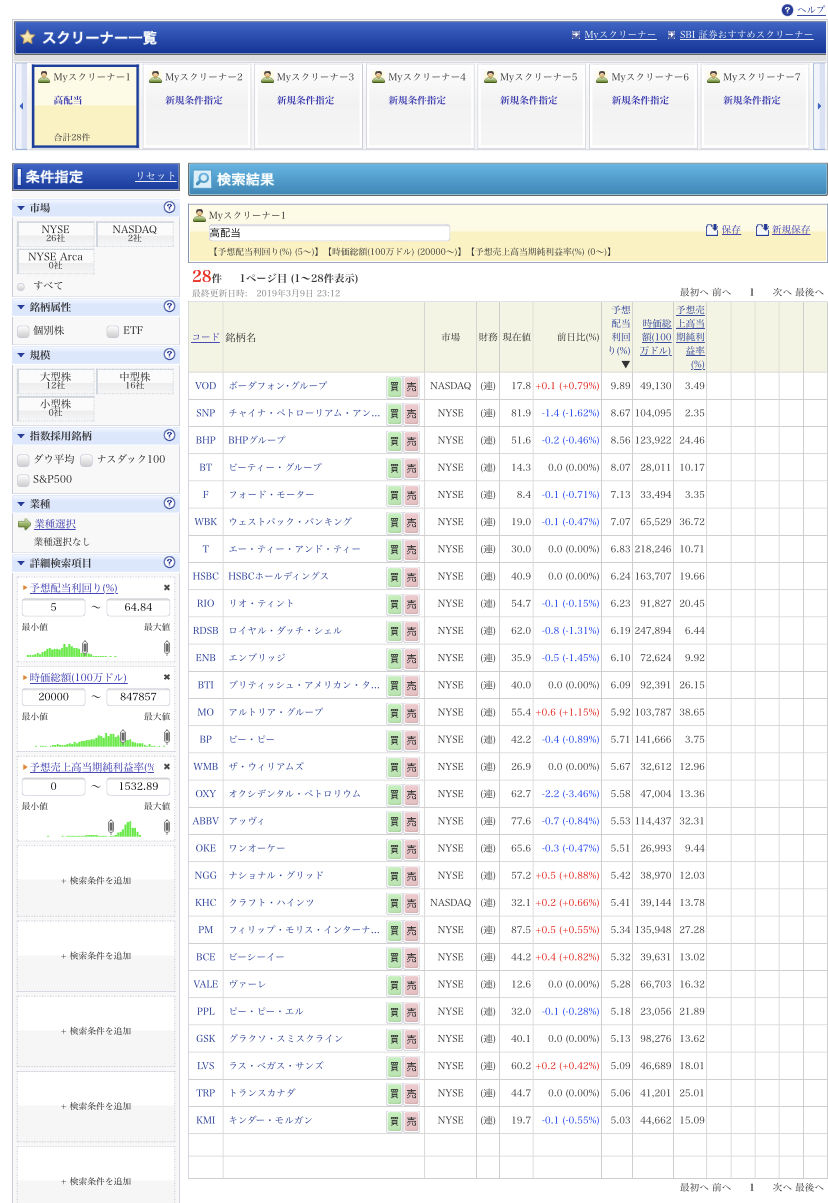
Task: Open the Myスクリーナー7 tab
Action: (x=754, y=106)
